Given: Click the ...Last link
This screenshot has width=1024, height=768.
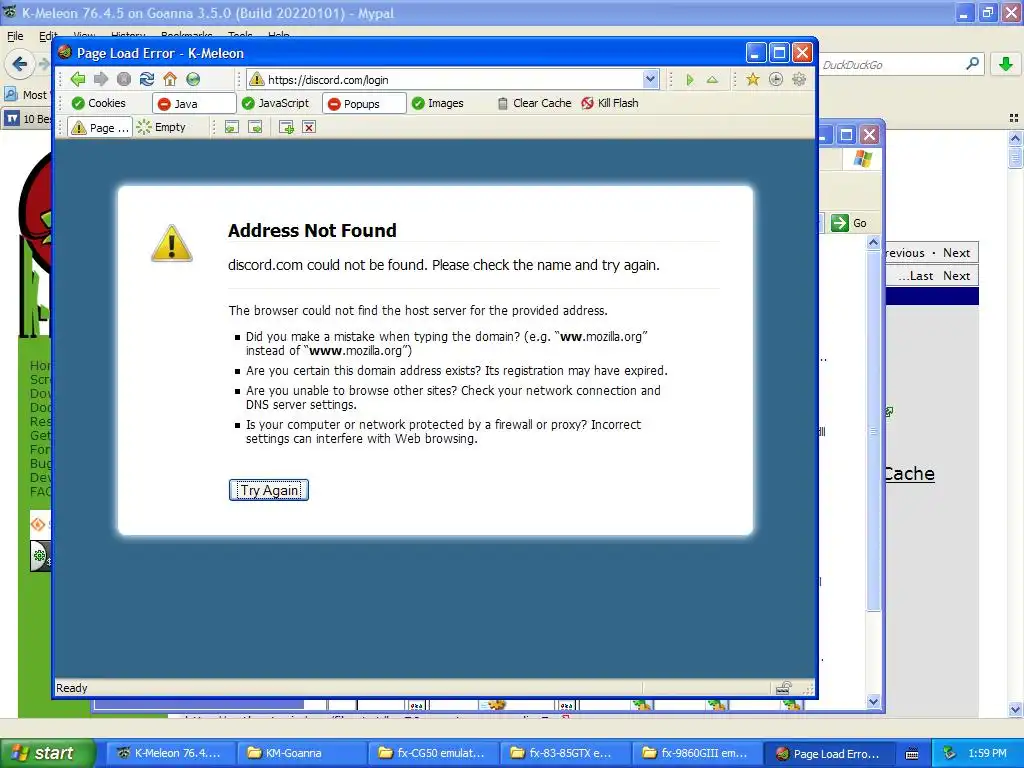Looking at the screenshot, I should (915, 276).
